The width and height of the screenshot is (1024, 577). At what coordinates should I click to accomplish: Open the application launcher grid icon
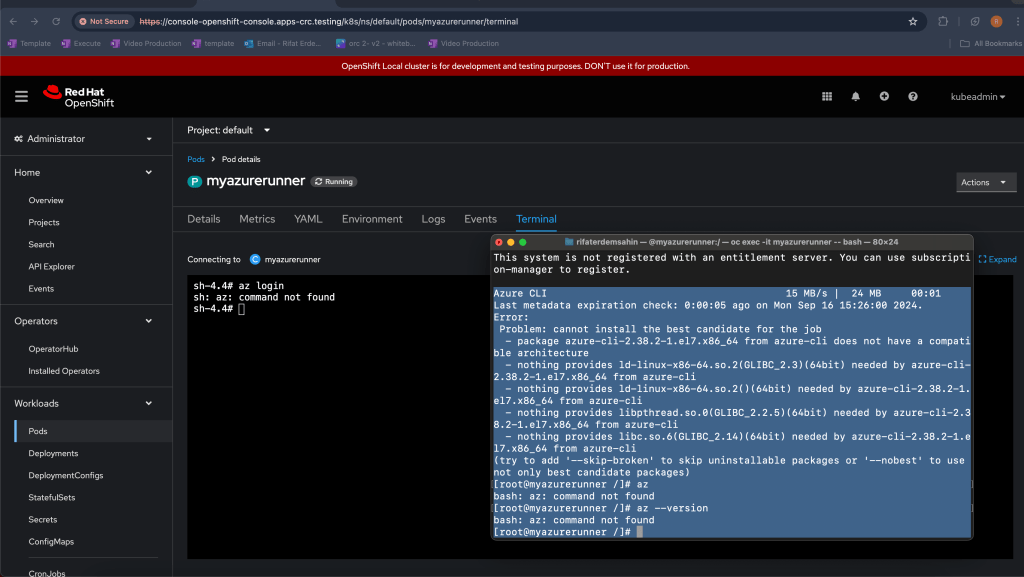[x=827, y=97]
